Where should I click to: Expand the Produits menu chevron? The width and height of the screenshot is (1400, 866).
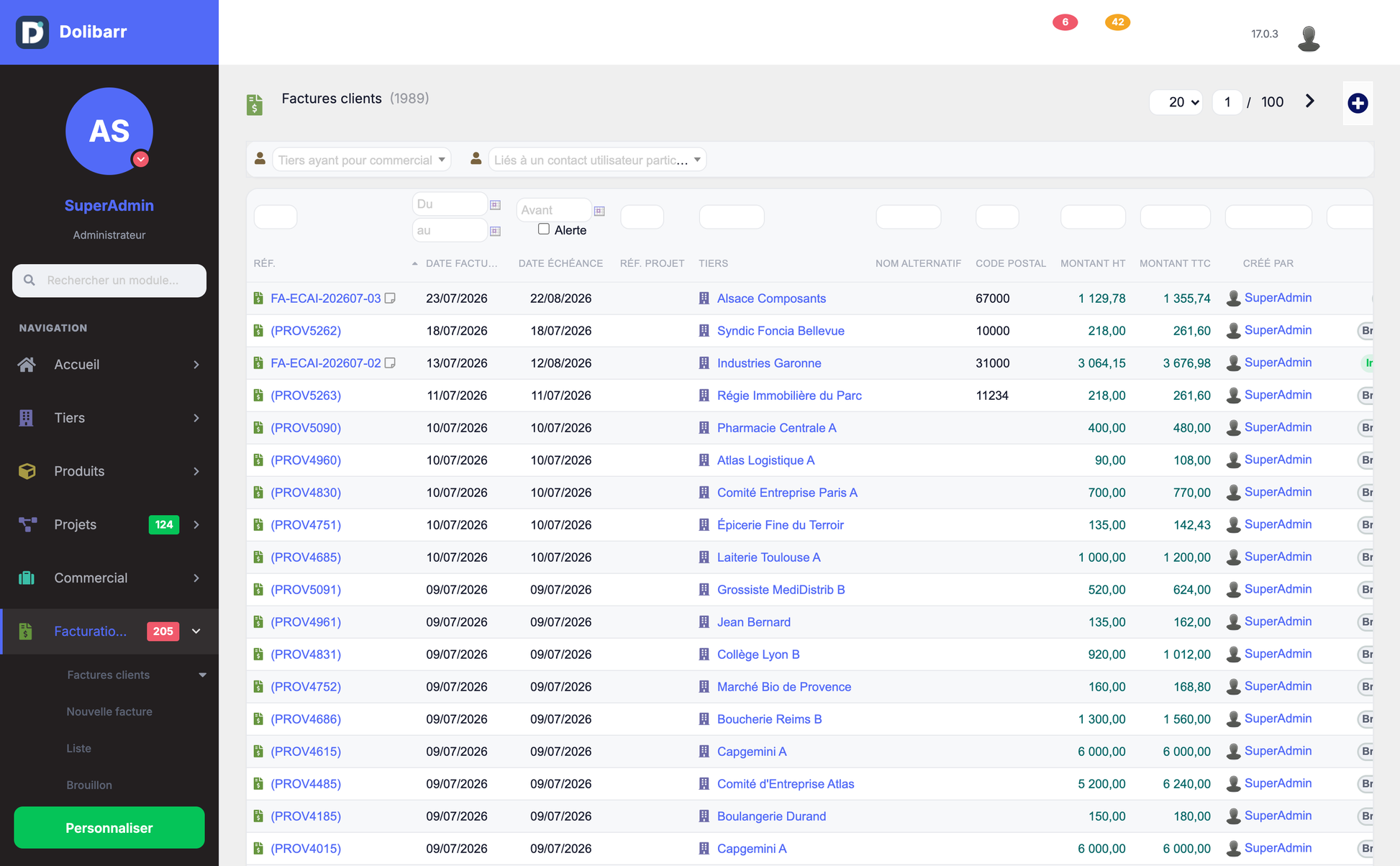tap(196, 471)
